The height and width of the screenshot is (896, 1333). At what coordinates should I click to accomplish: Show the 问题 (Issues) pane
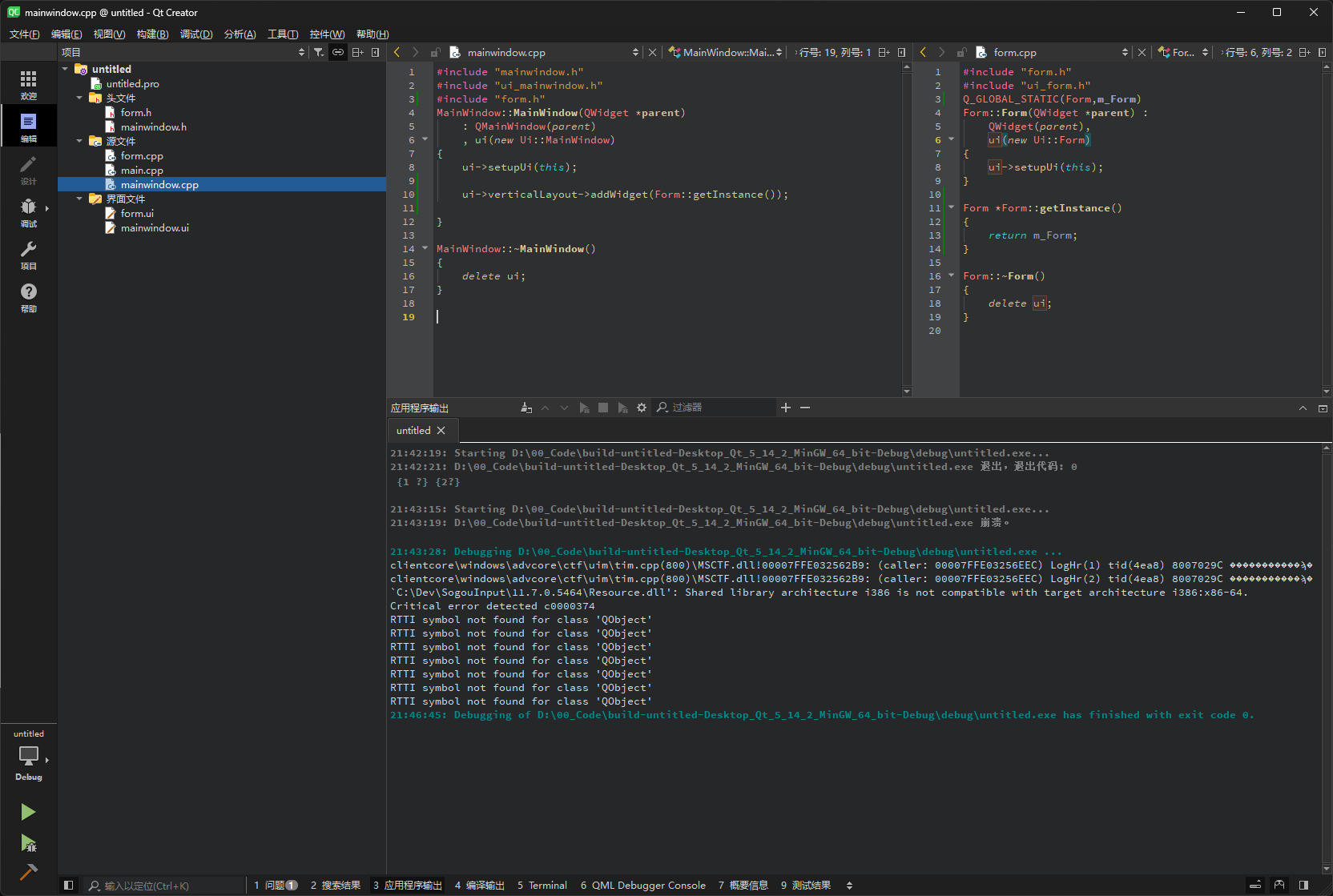click(276, 885)
